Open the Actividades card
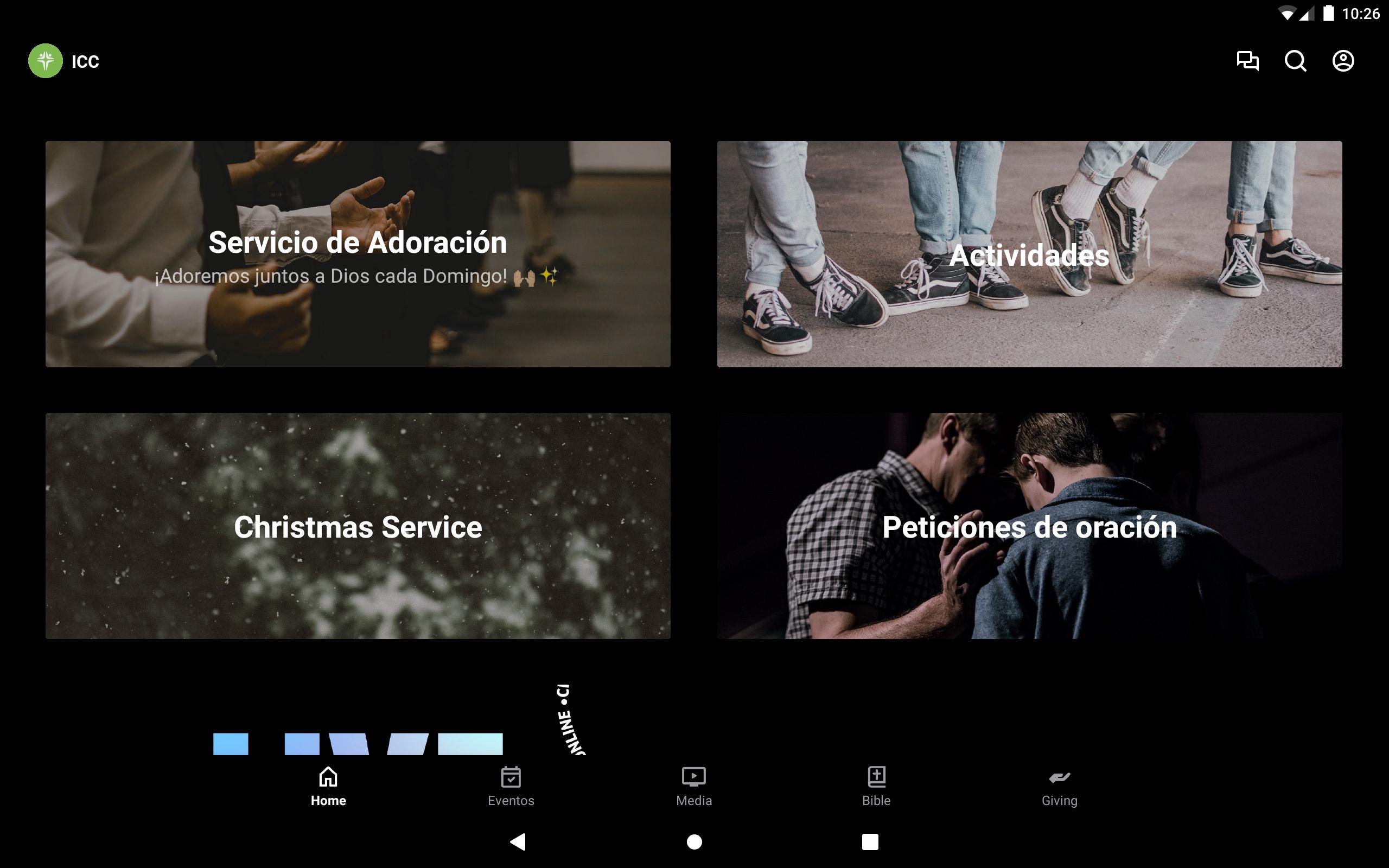Screen dimensions: 1389x868 (x=1029, y=254)
